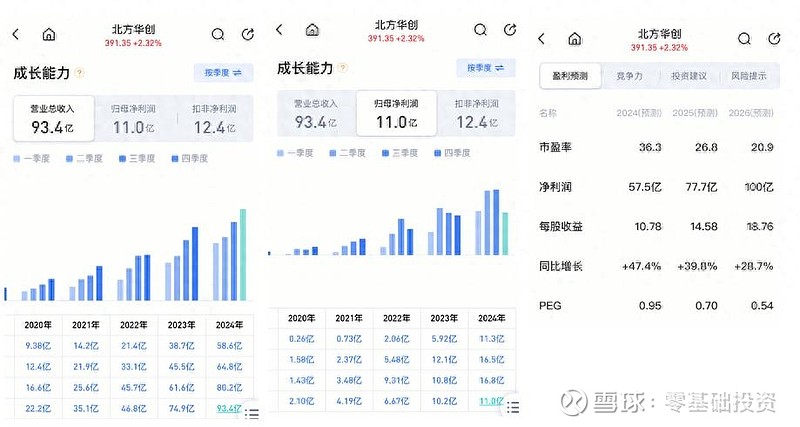Open the list menu icon under the middle table
Screen dimensions: 800x427
pos(513,407)
